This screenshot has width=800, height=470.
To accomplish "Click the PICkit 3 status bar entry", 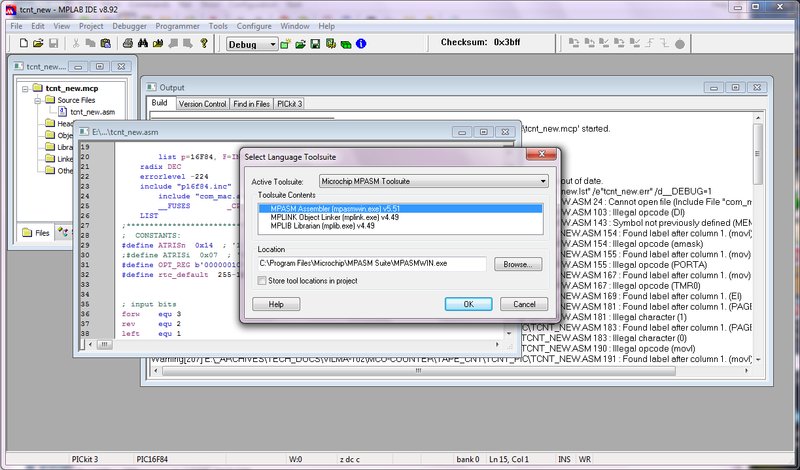I will (x=85, y=459).
